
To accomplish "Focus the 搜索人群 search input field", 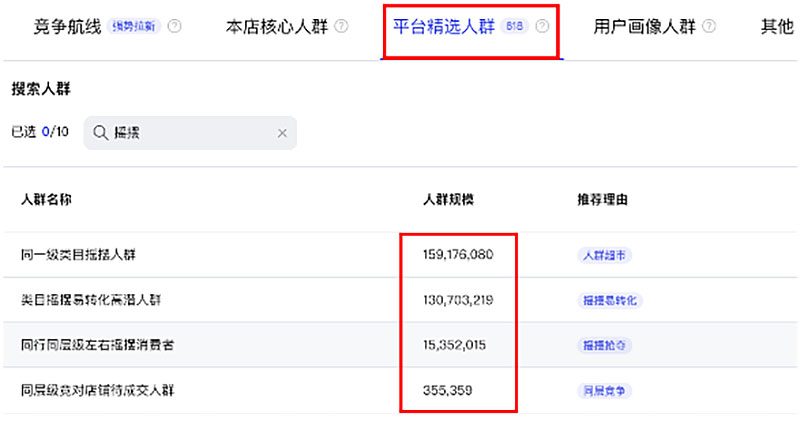I will pyautogui.click(x=190, y=133).
